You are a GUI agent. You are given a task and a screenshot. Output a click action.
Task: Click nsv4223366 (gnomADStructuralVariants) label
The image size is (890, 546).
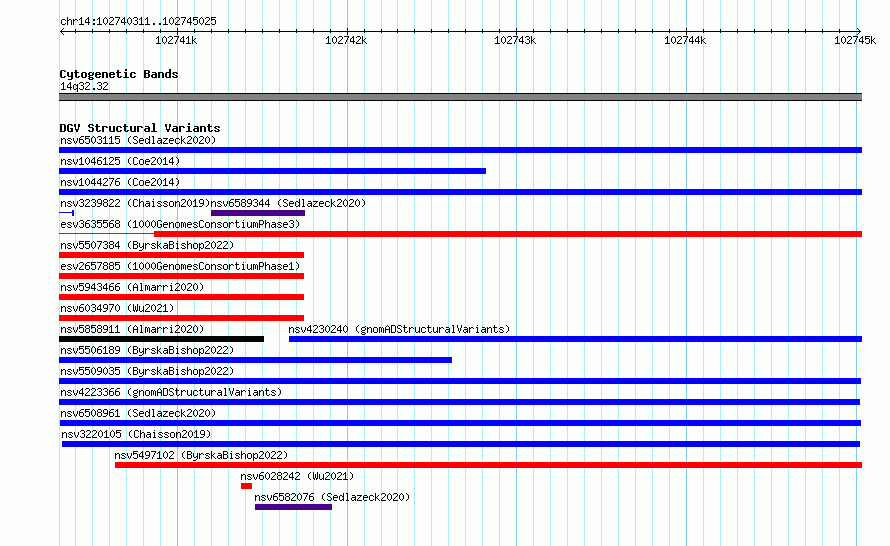tap(171, 392)
